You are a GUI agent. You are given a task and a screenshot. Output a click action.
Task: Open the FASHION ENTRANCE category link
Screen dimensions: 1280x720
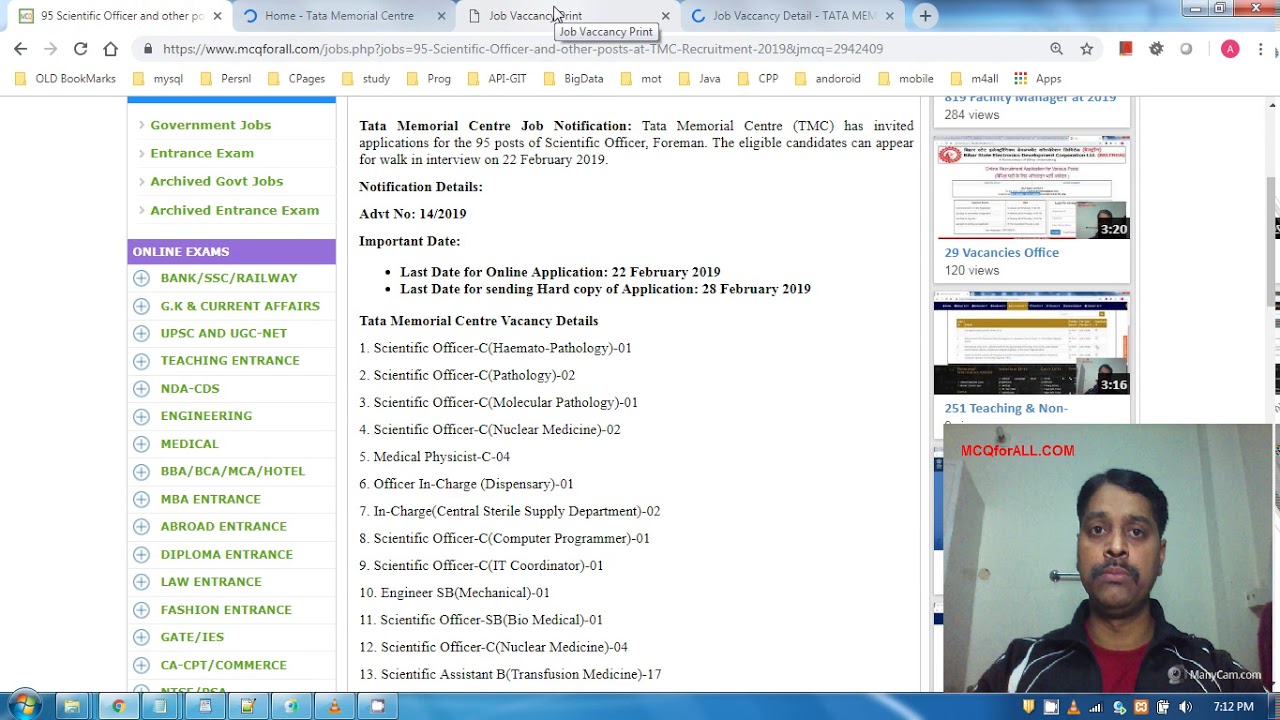coord(226,610)
